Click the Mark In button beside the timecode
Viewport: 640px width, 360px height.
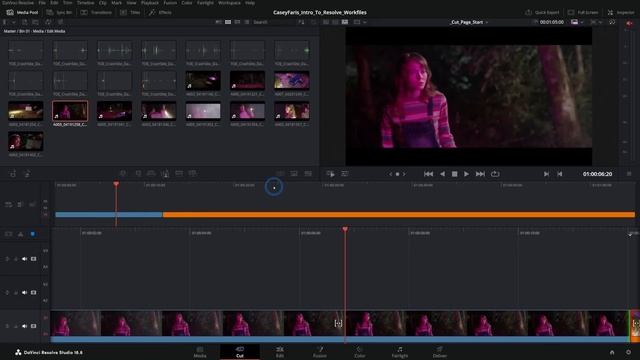pos(546,174)
